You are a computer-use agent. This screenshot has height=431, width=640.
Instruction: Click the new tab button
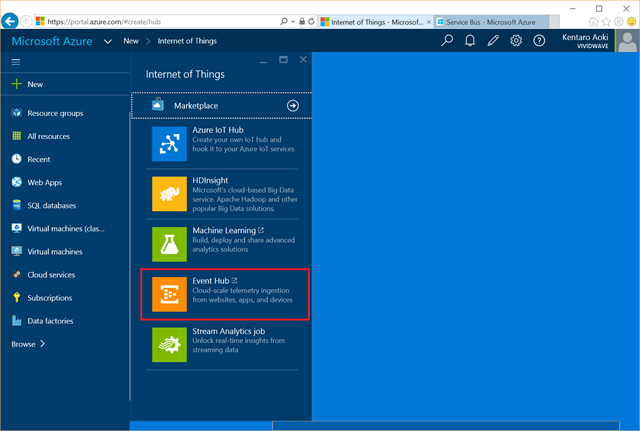click(x=554, y=22)
